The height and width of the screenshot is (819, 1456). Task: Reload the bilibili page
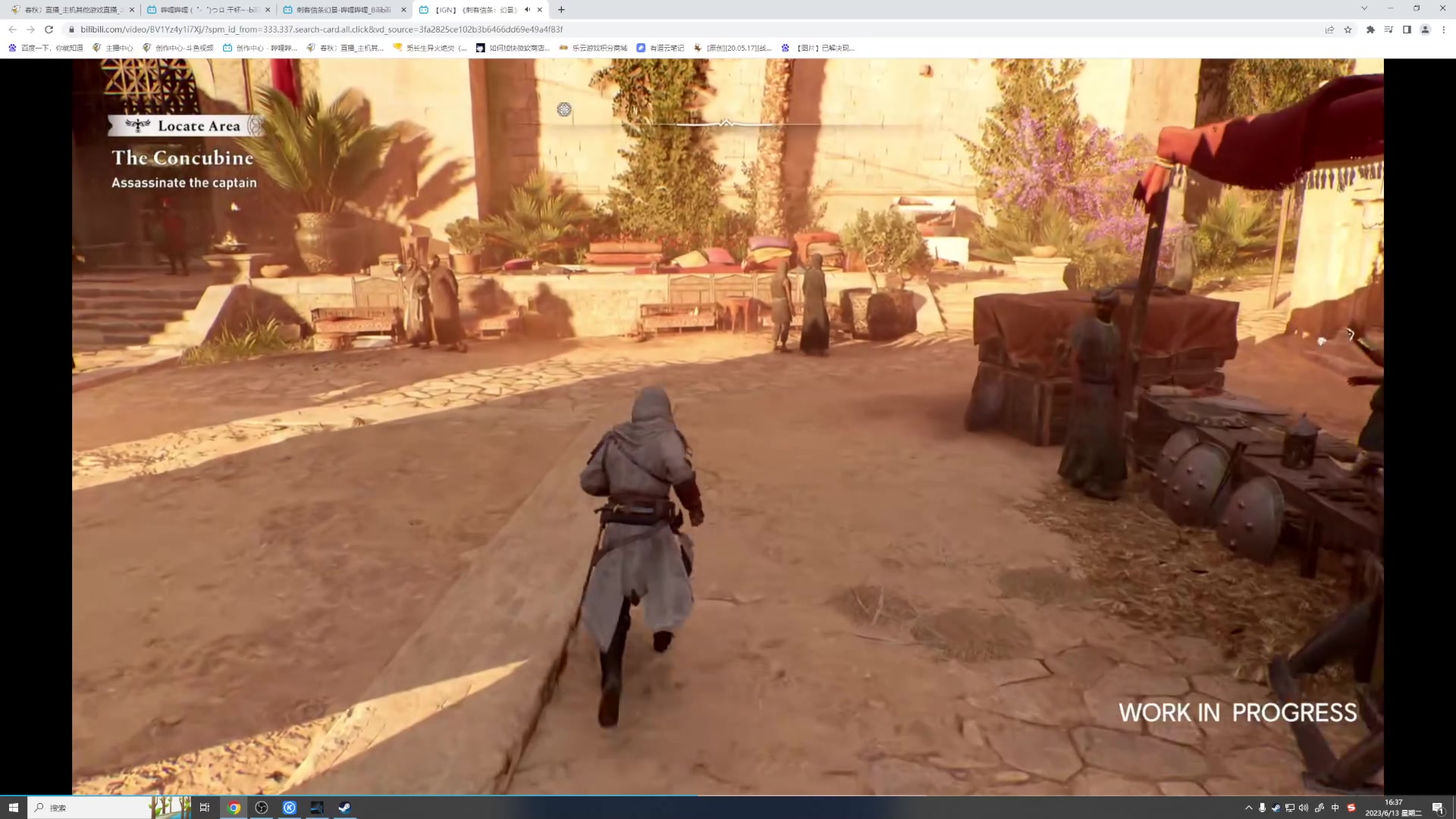[49, 30]
